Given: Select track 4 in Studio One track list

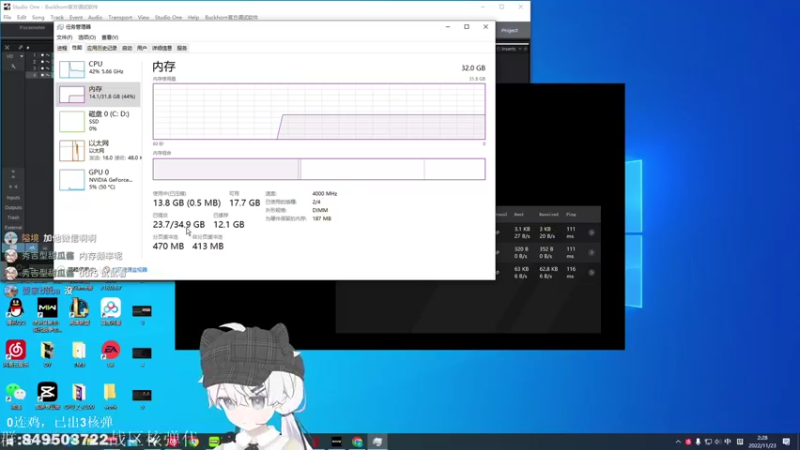Looking at the screenshot, I should pos(39,74).
